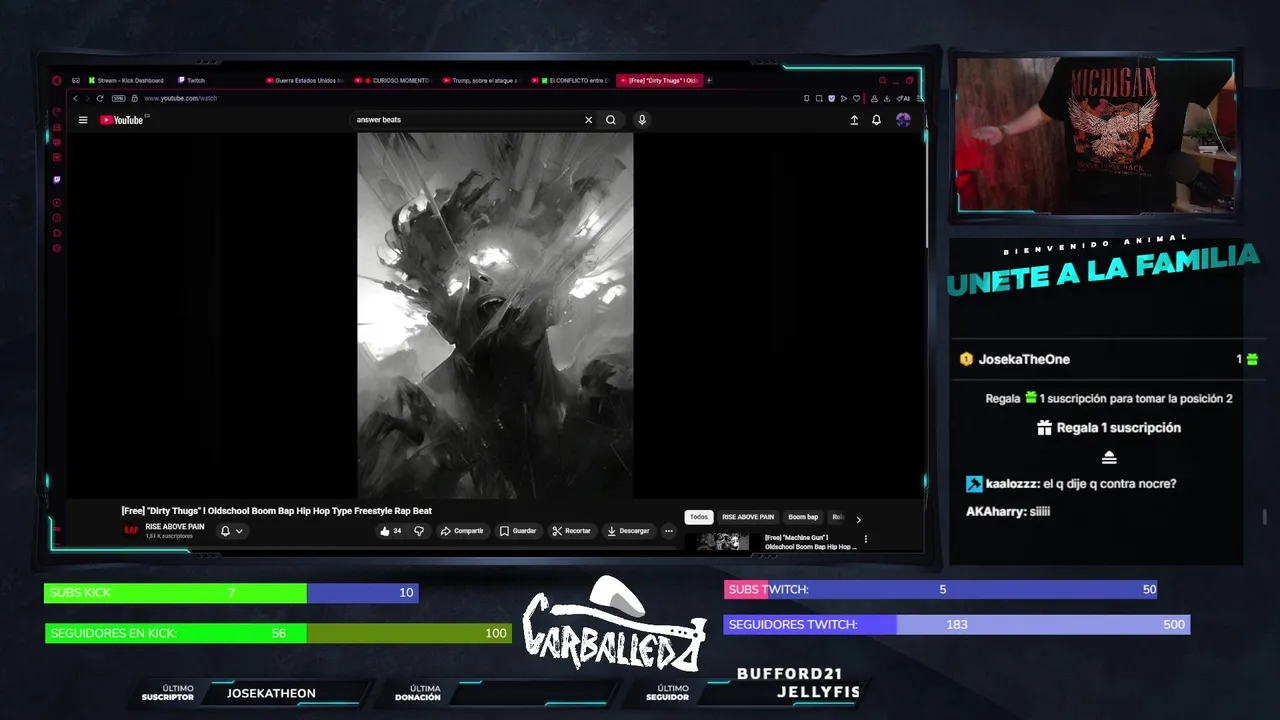The height and width of the screenshot is (720, 1280).
Task: Reload the page with the refresh icon
Action: [100, 98]
